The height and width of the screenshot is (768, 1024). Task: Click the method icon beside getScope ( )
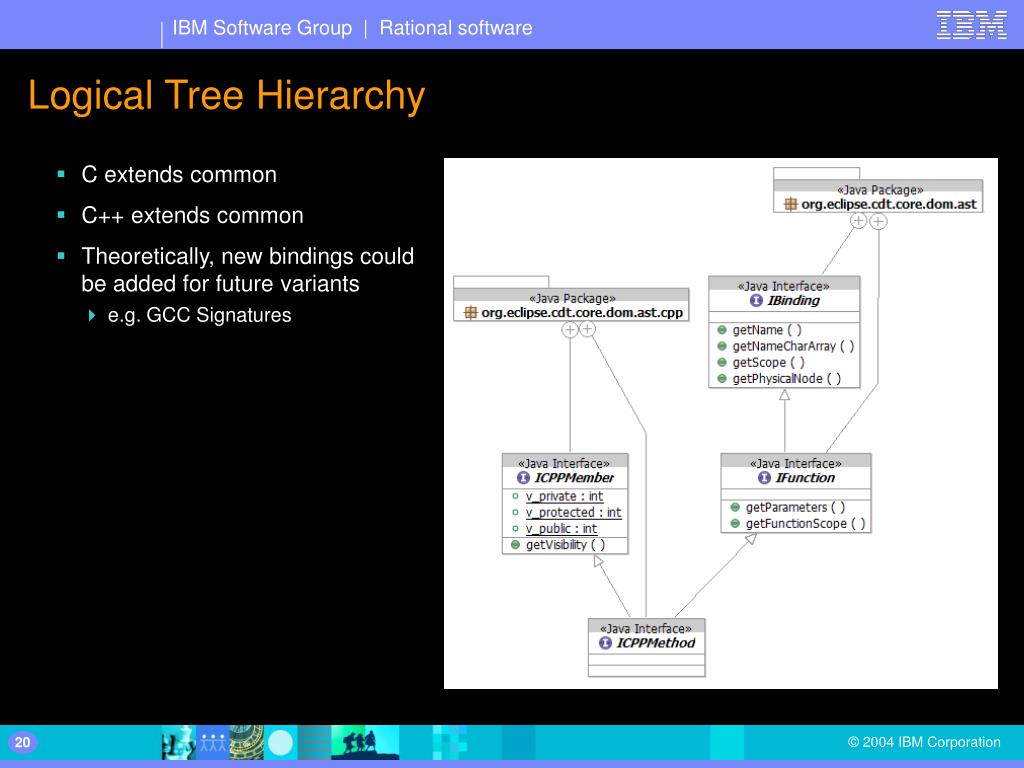point(722,362)
